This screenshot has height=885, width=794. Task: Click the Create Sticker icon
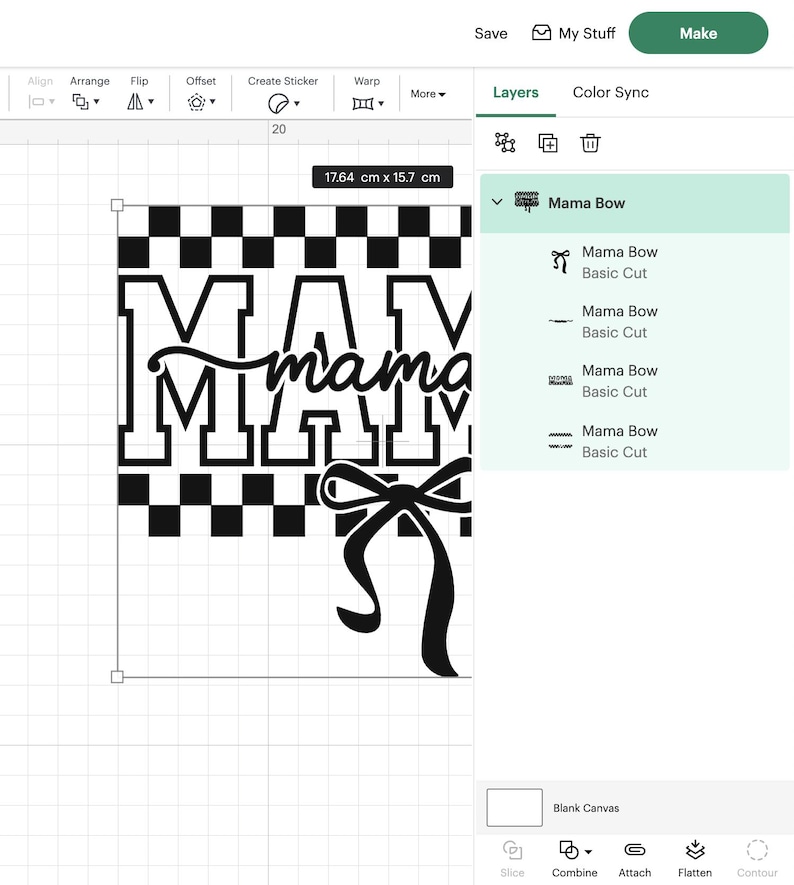pyautogui.click(x=279, y=103)
